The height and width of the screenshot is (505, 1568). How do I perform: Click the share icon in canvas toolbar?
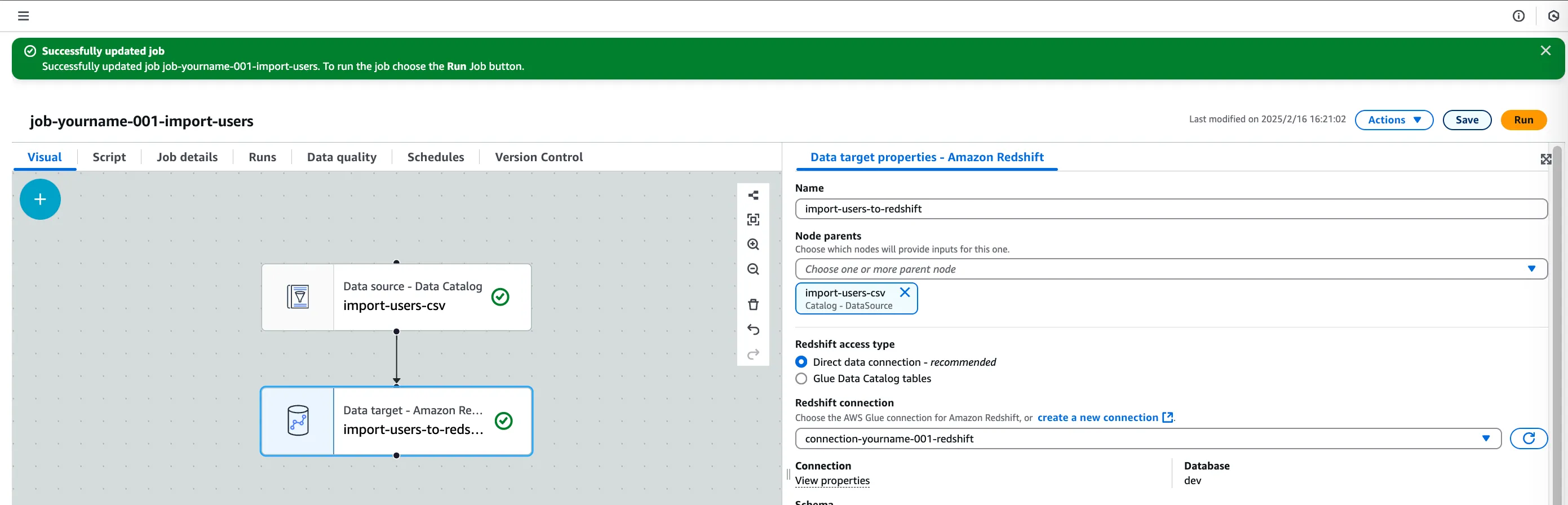pyautogui.click(x=753, y=196)
